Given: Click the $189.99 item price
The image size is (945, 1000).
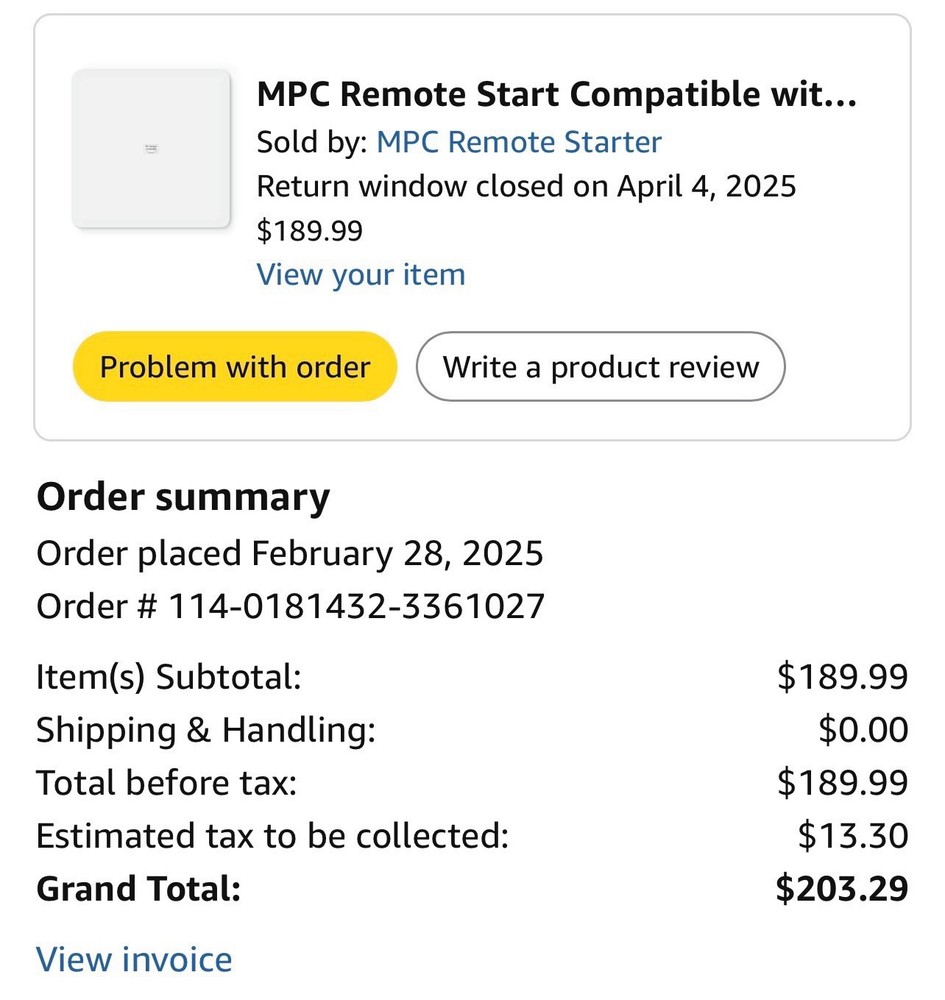Looking at the screenshot, I should [x=310, y=230].
